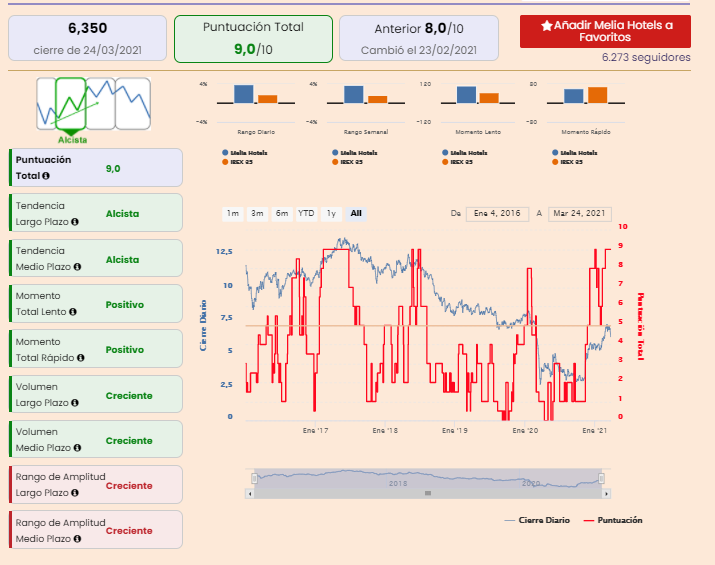Toggle Cierre Diario series in main chart legend
Image resolution: width=715 pixels, height=565 pixels.
pos(537,520)
